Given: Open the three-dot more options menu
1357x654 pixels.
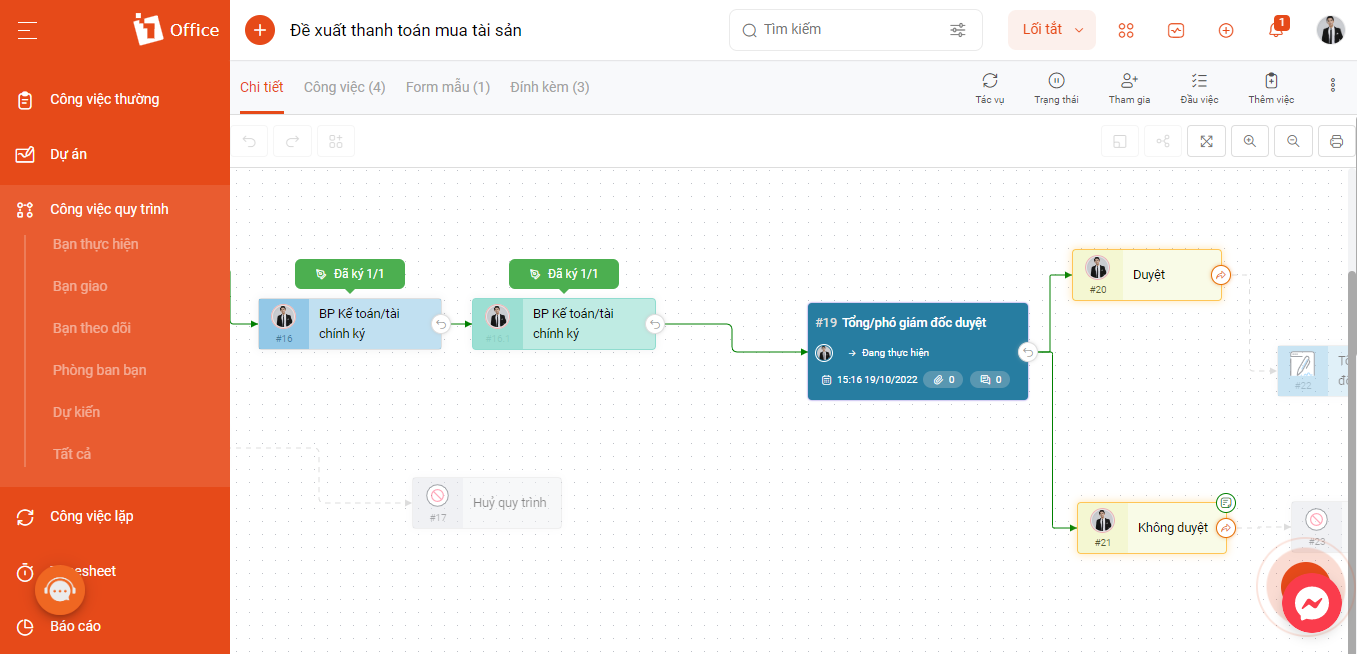Looking at the screenshot, I should pyautogui.click(x=1333, y=86).
